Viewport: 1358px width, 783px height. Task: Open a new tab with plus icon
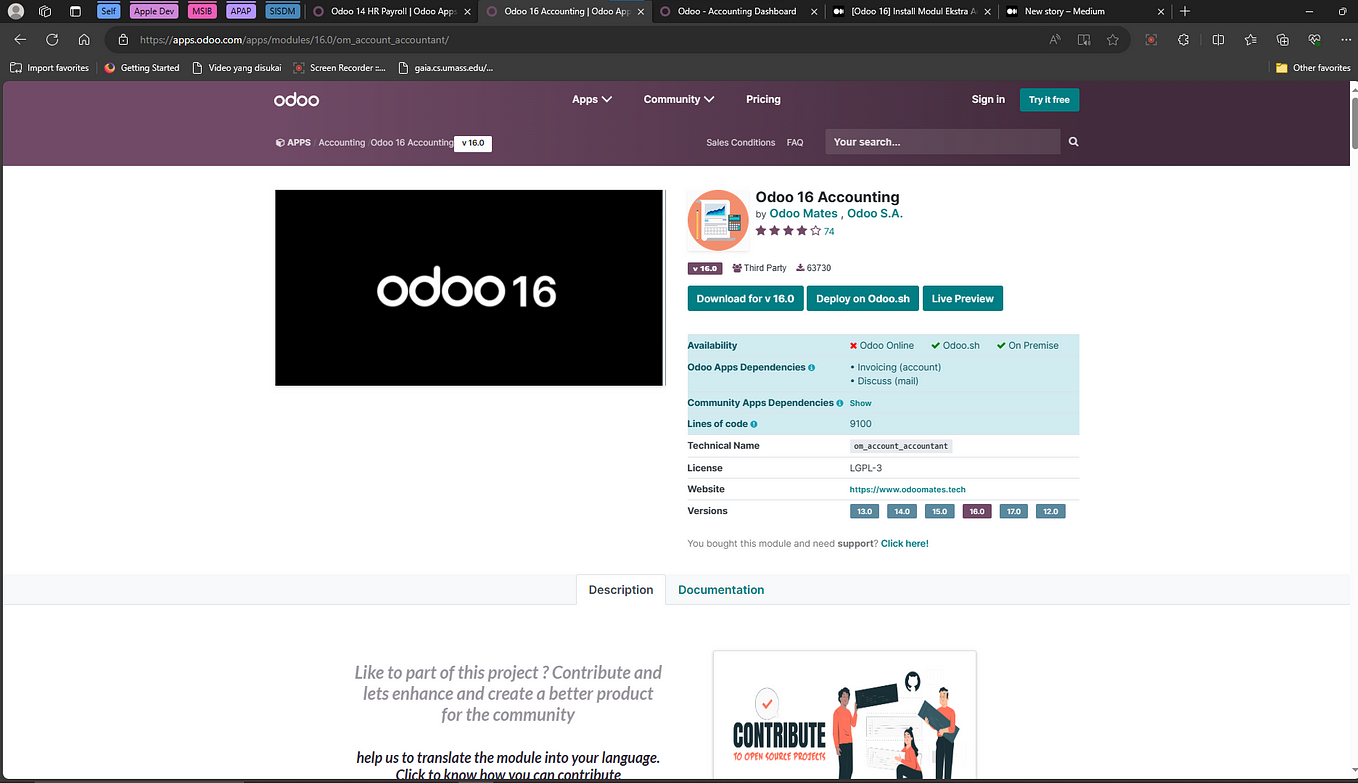[1185, 11]
